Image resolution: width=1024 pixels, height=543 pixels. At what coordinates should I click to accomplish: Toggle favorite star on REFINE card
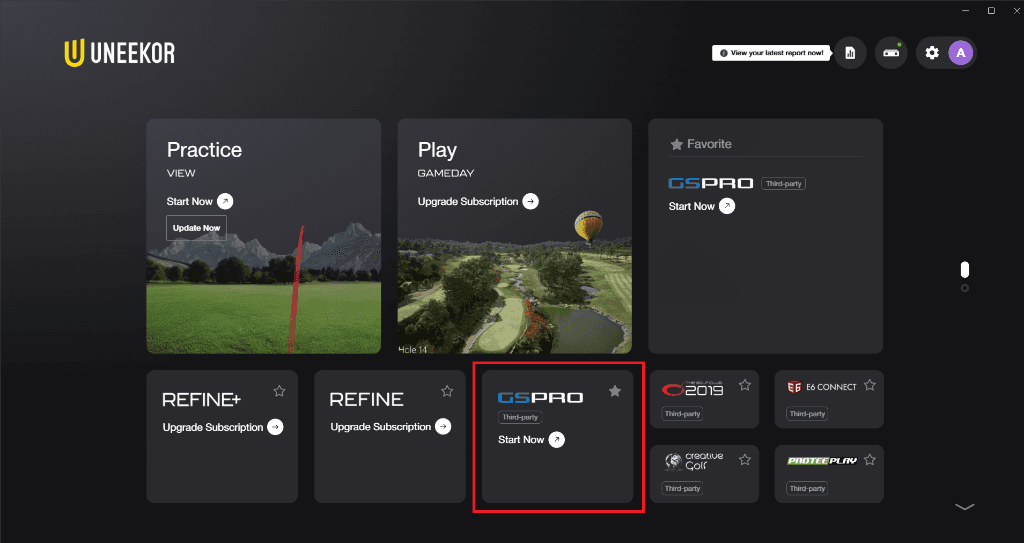point(447,391)
